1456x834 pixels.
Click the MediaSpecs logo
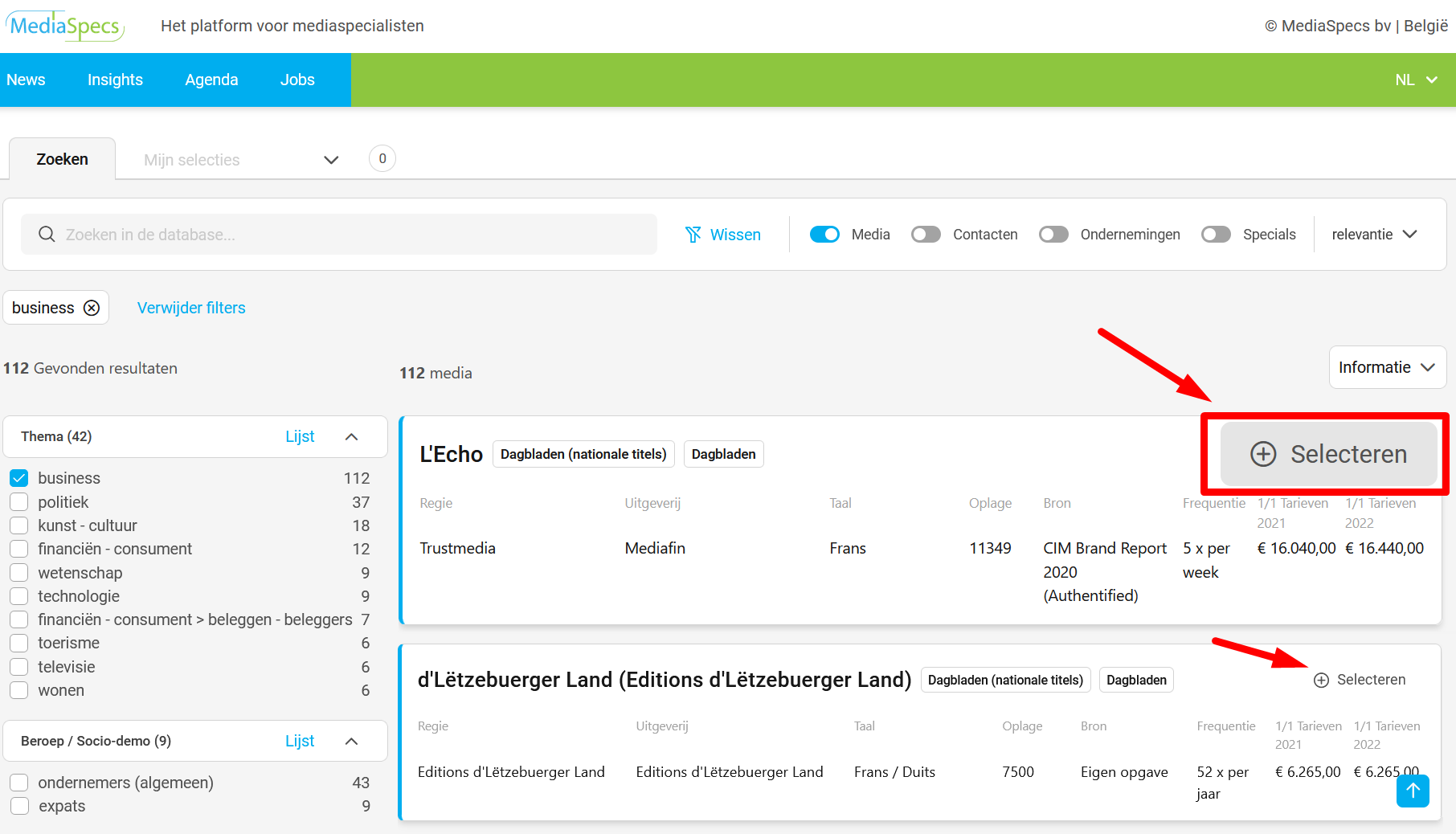click(66, 26)
